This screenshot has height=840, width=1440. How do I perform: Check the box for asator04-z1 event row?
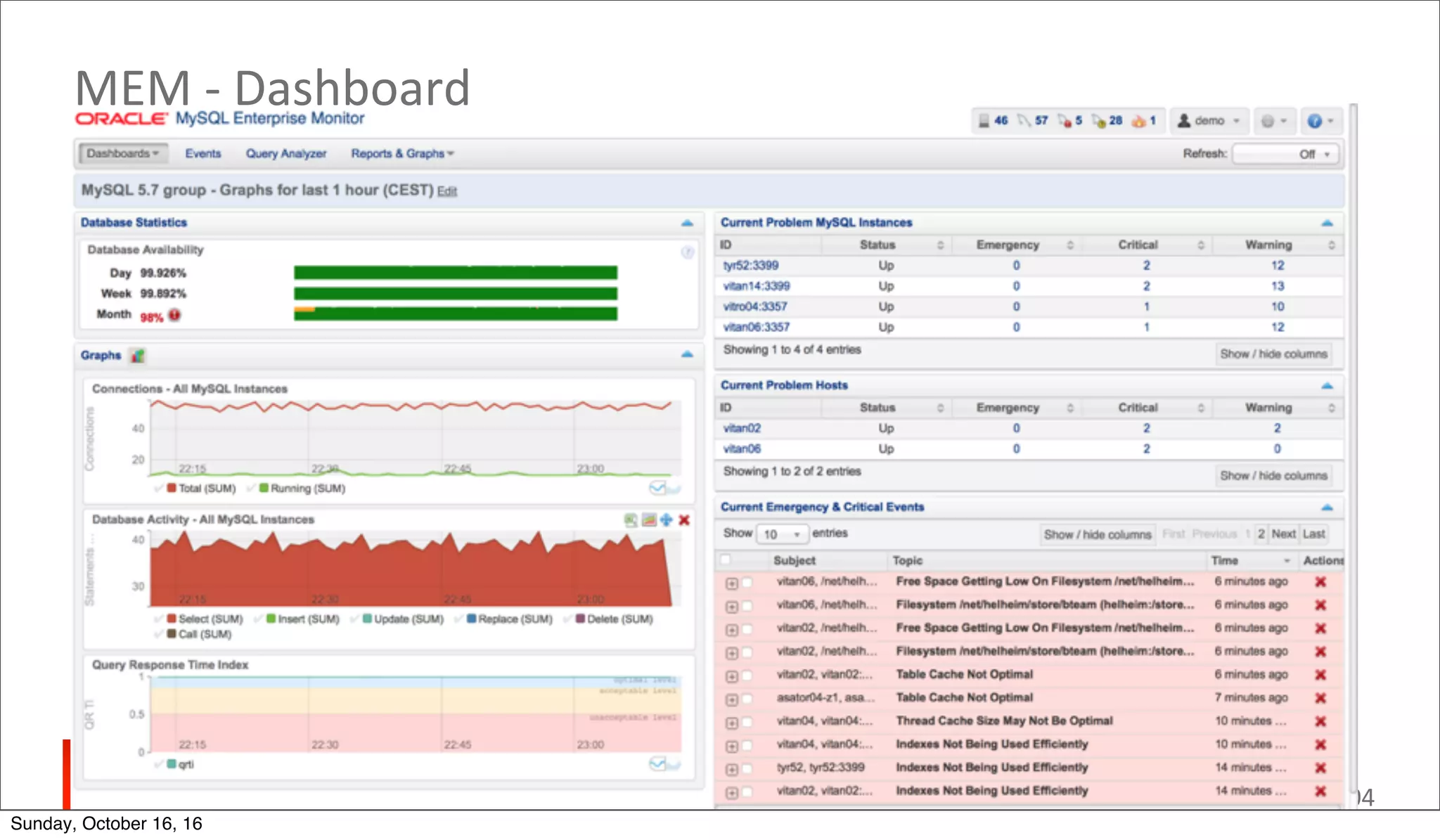[x=747, y=699]
